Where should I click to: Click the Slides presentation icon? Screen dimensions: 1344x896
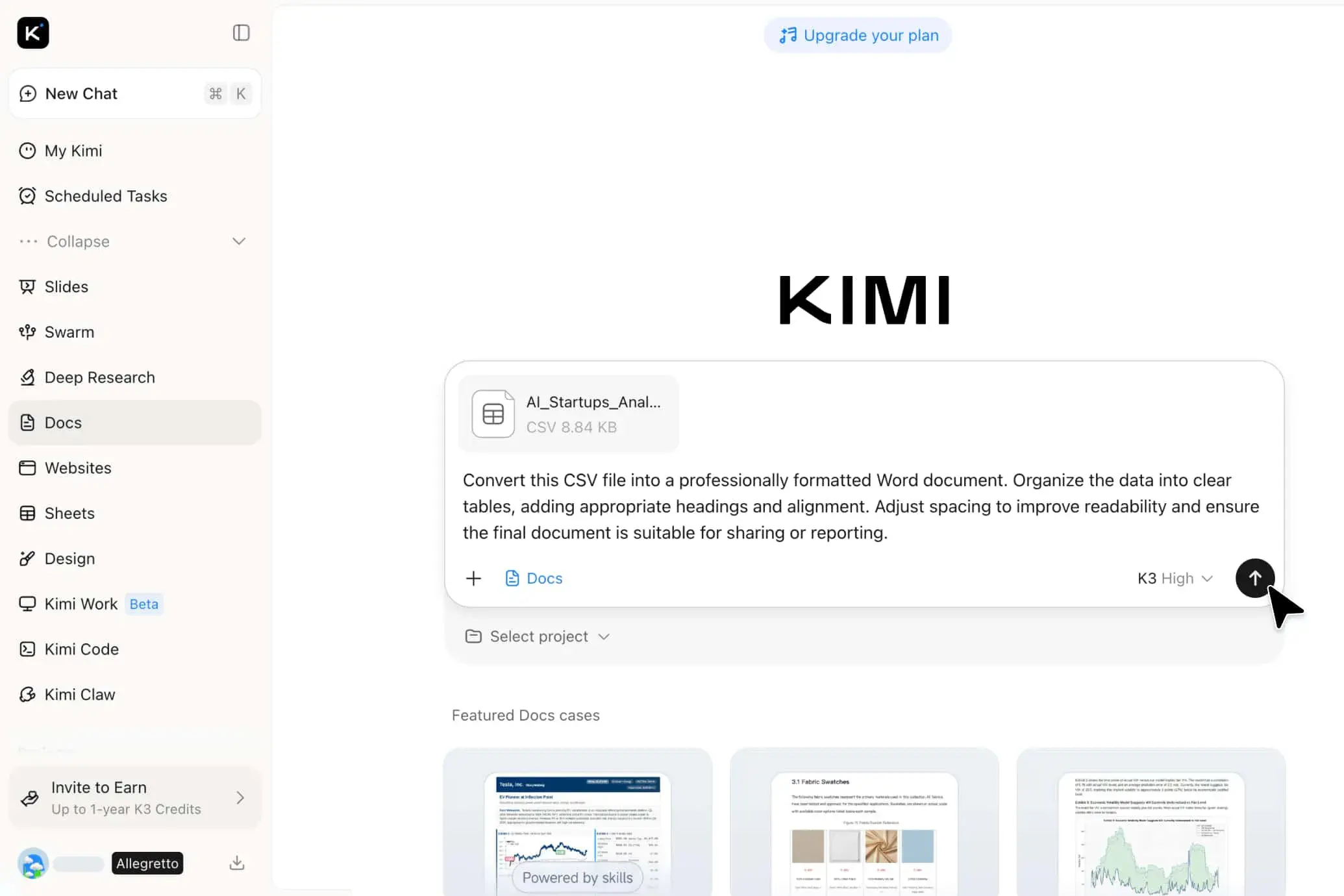pos(27,287)
